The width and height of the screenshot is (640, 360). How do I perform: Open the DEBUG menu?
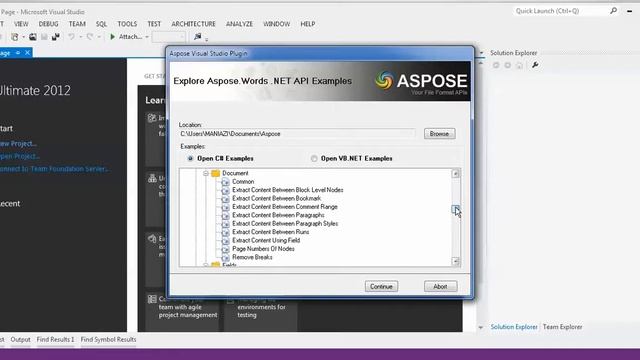tap(49, 24)
